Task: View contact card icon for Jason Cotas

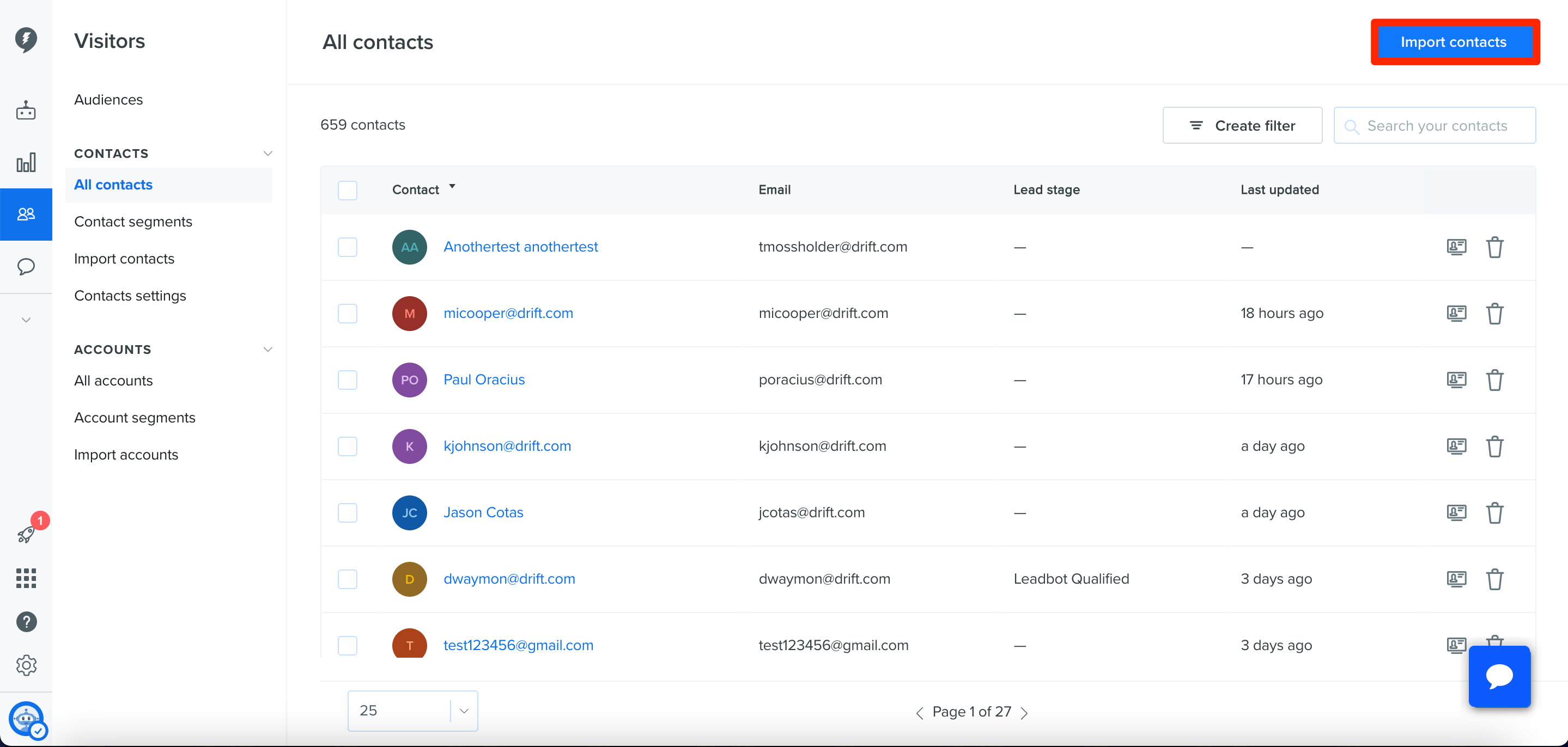Action: point(1457,513)
